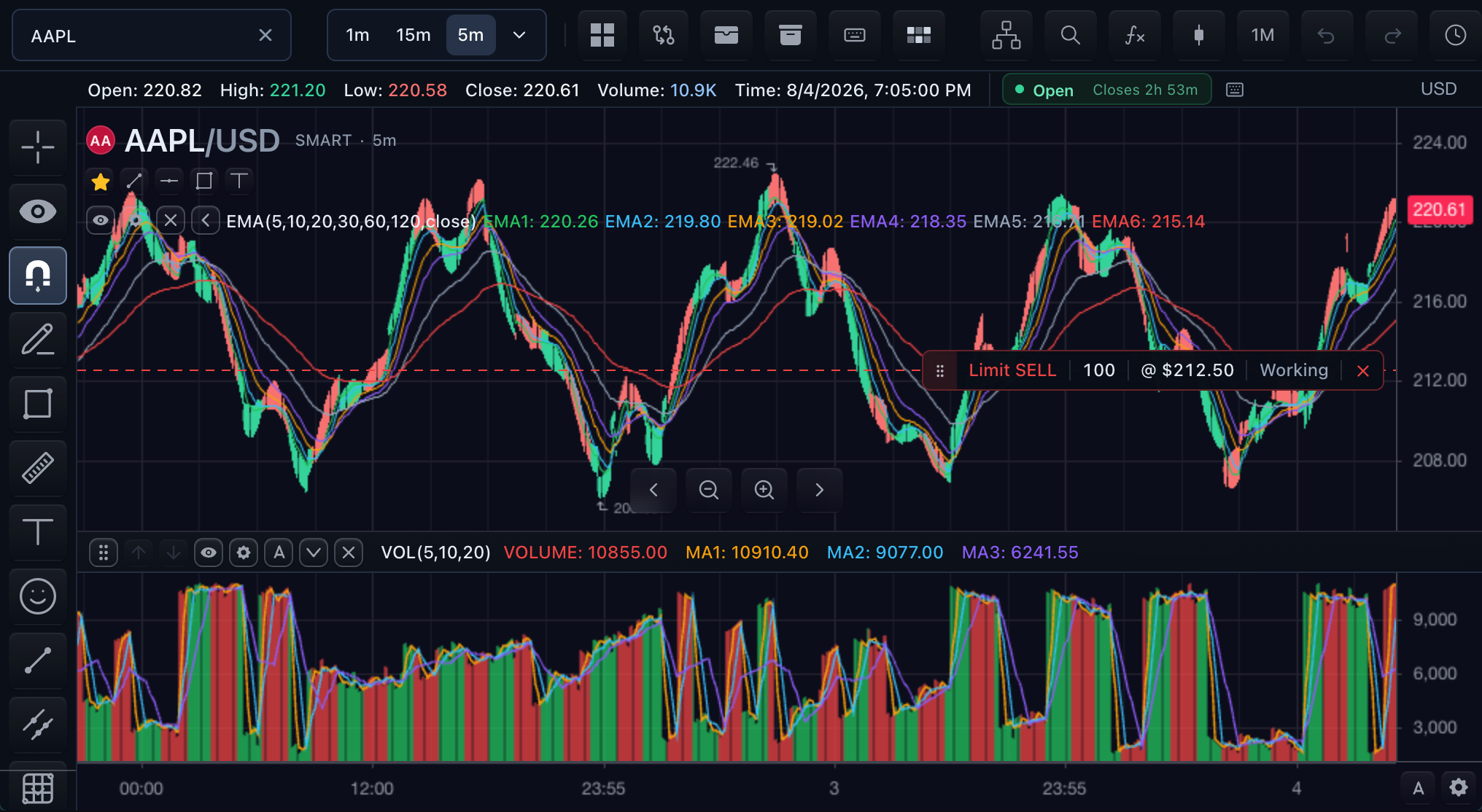
Task: Pick the quick horizontal line tool
Action: coord(169,181)
